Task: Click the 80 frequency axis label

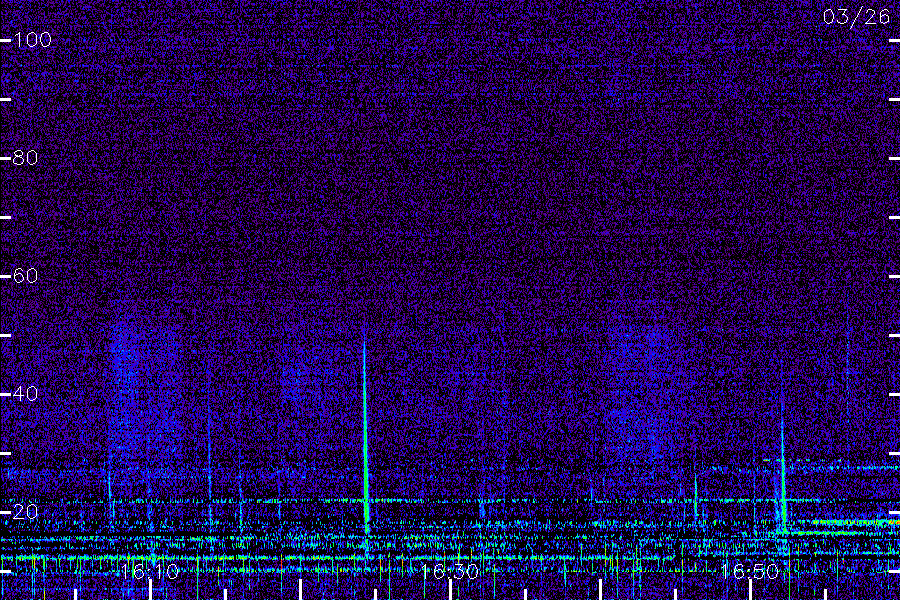Action: 25,157
